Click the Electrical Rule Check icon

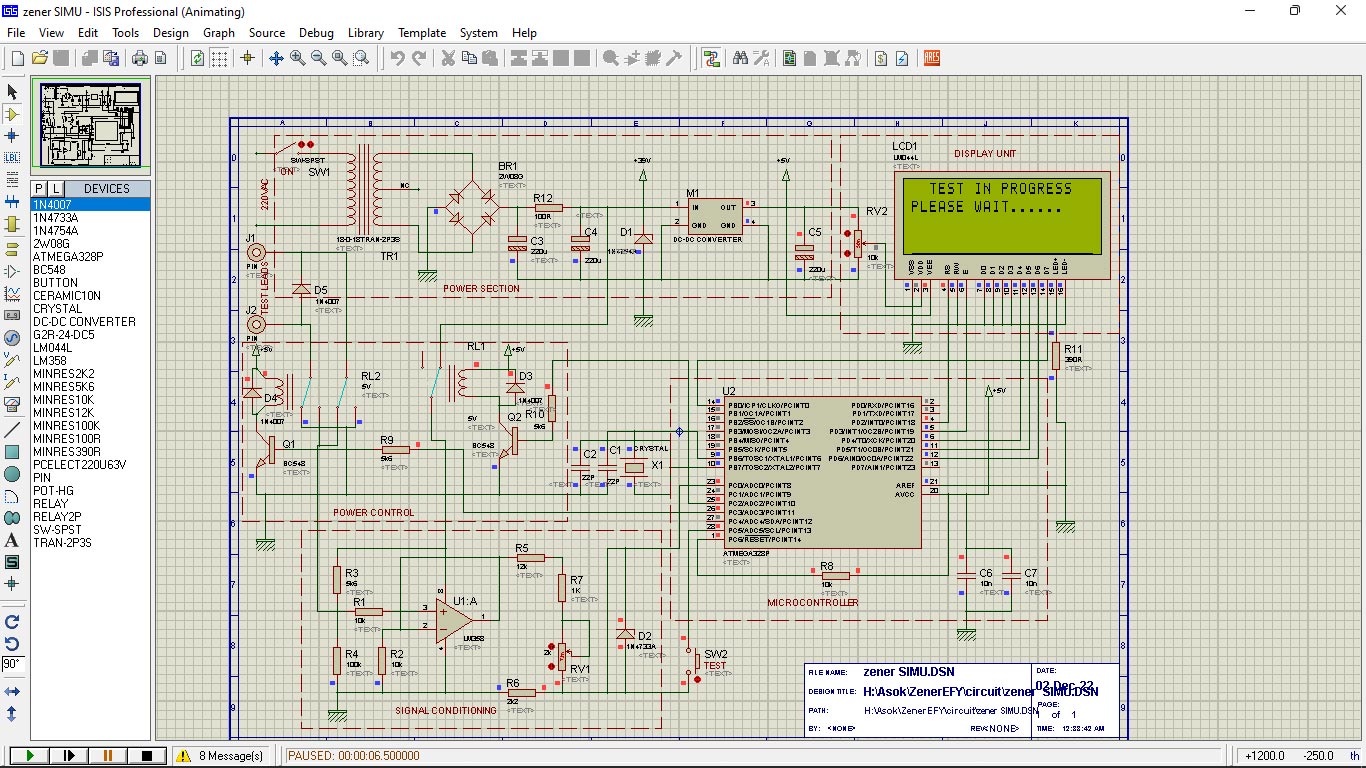click(902, 58)
